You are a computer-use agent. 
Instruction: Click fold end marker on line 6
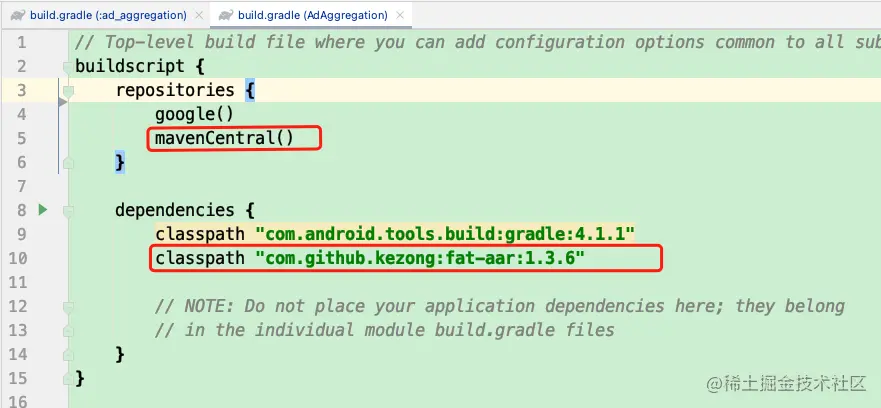(68, 163)
